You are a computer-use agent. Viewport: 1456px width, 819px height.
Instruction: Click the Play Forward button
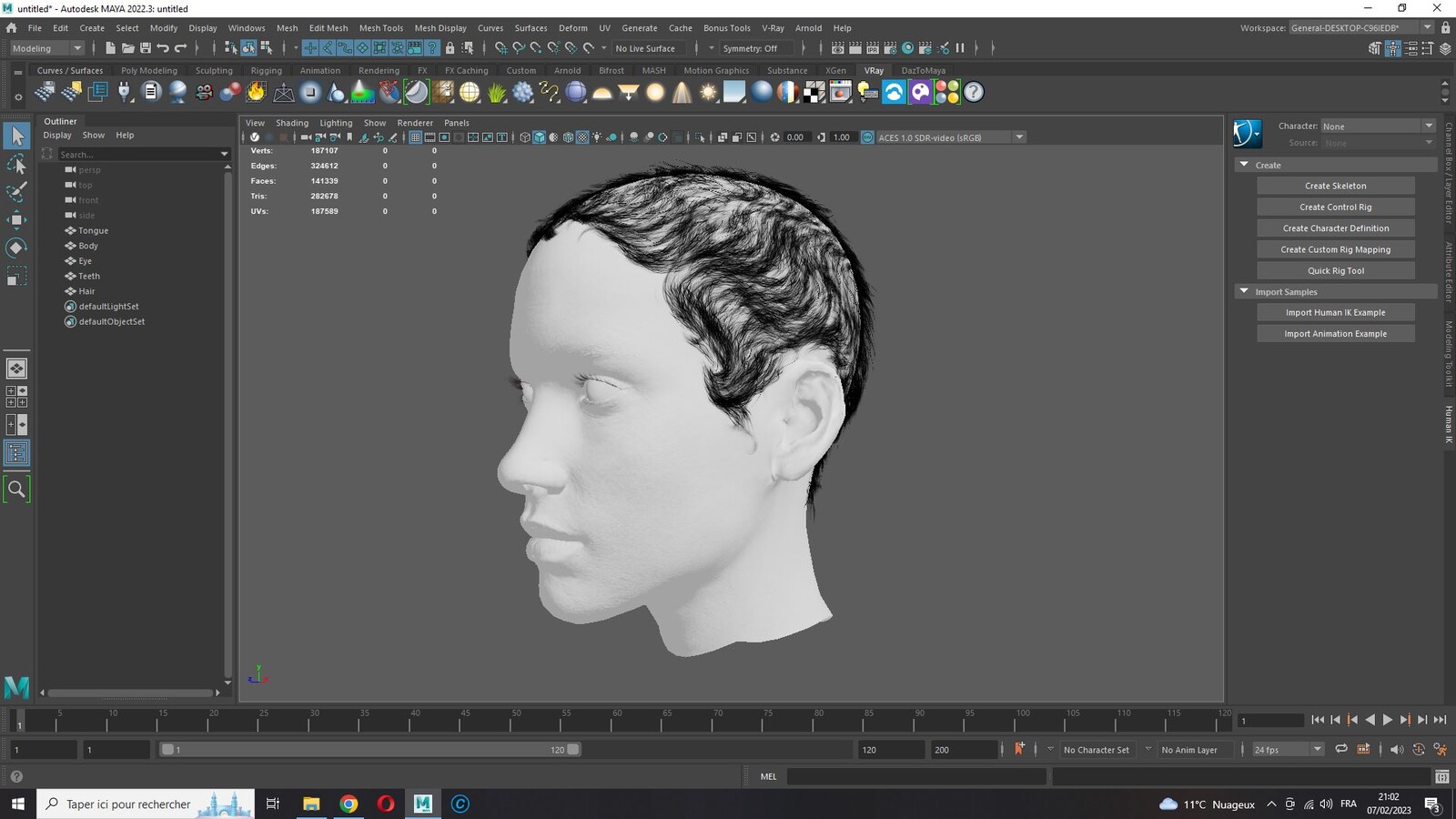[x=1388, y=720]
